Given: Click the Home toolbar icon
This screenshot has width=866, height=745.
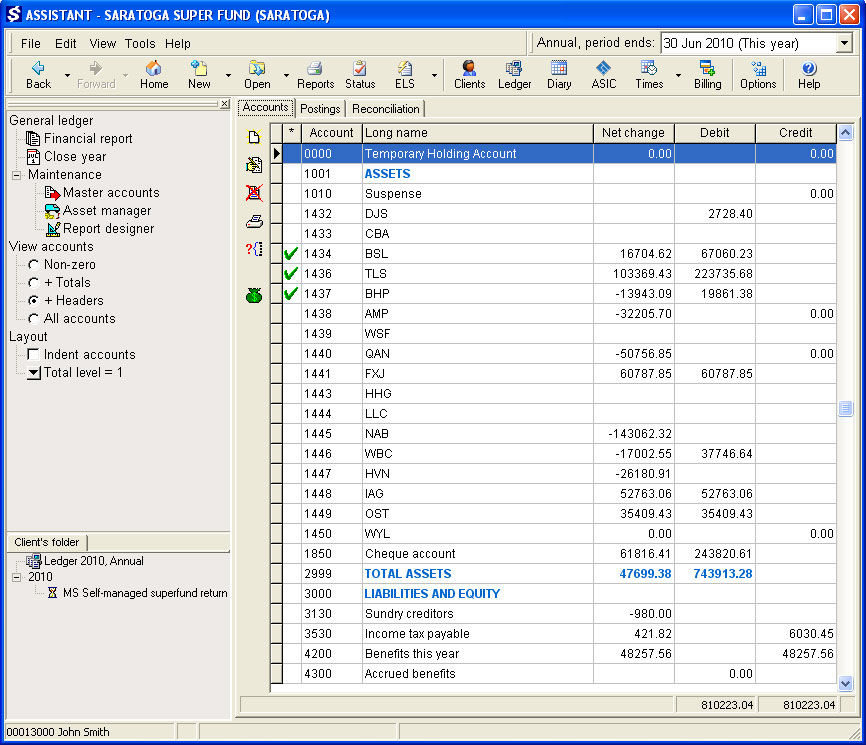Looking at the screenshot, I should 154,75.
